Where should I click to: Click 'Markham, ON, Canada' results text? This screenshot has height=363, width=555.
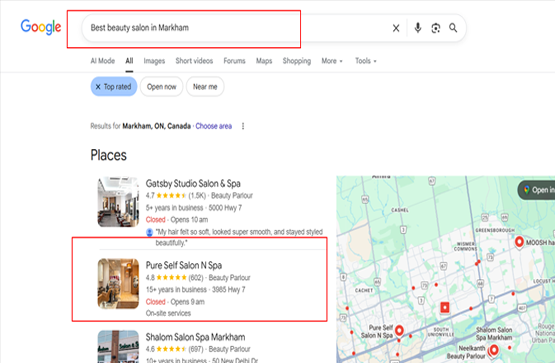pos(156,126)
